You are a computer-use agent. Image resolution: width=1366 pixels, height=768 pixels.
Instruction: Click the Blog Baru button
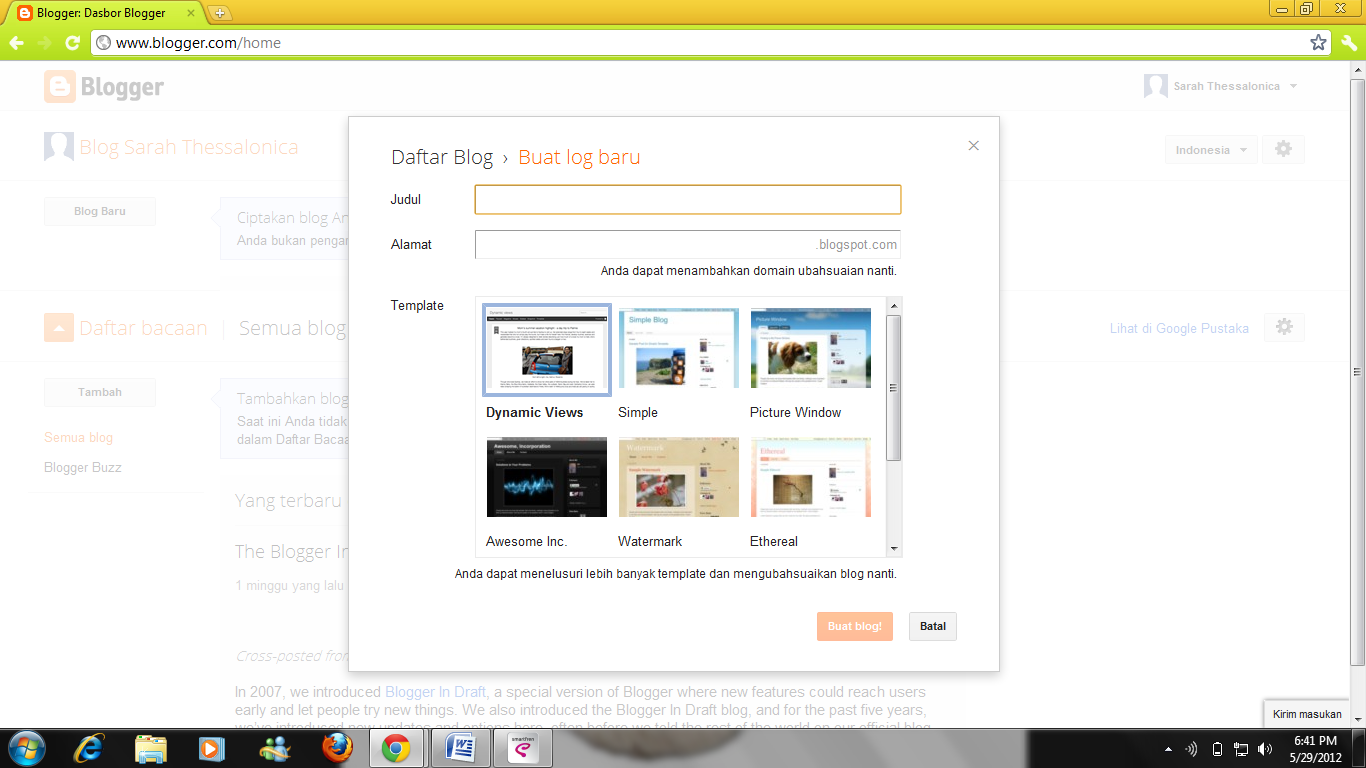100,211
